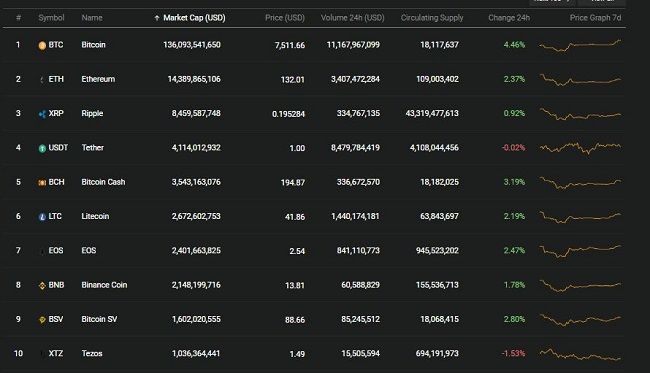
Task: Click EOS circulating supply 945,523,202
Action: click(437, 251)
